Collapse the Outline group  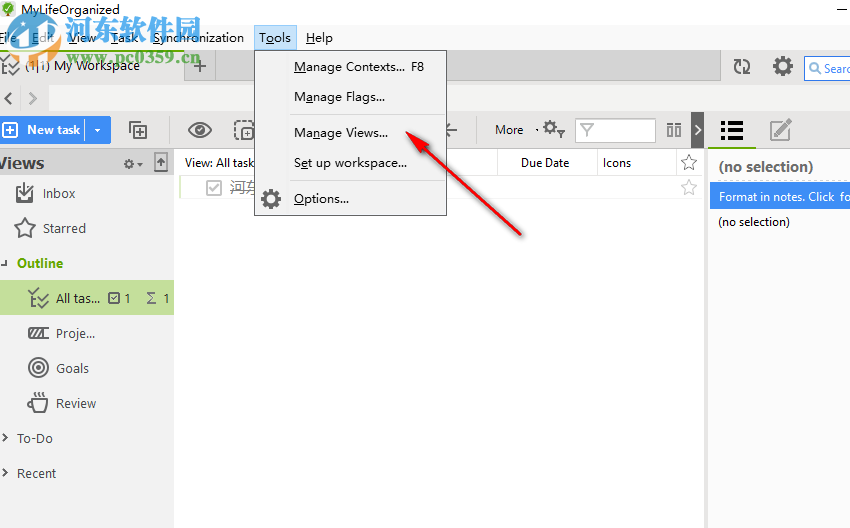pos(4,263)
